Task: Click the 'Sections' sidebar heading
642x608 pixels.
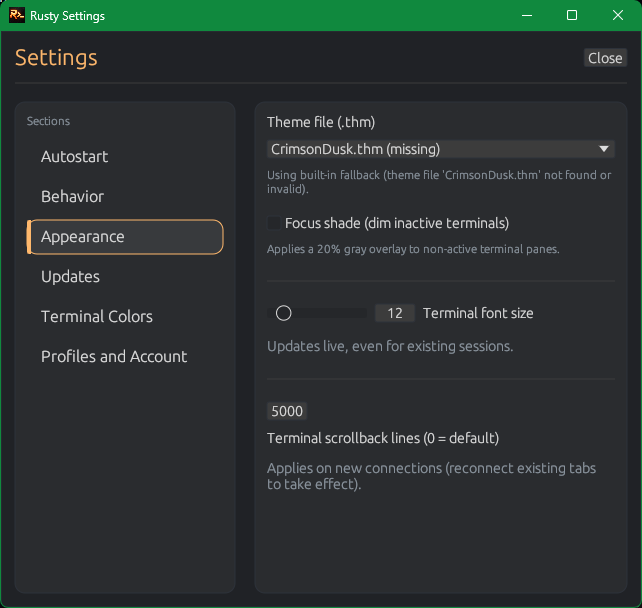Action: coord(48,121)
